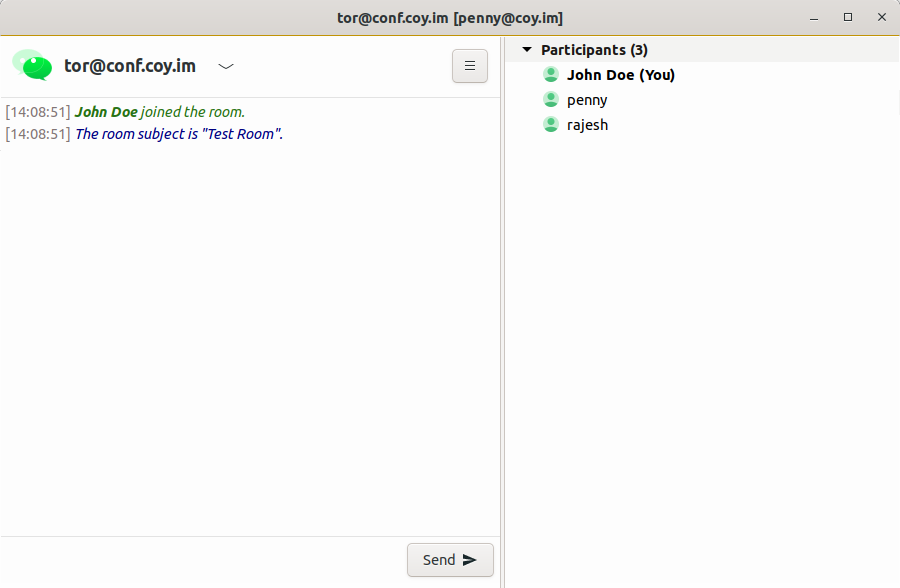Click the paper plane send icon
The height and width of the screenshot is (588, 900).
click(x=470, y=560)
